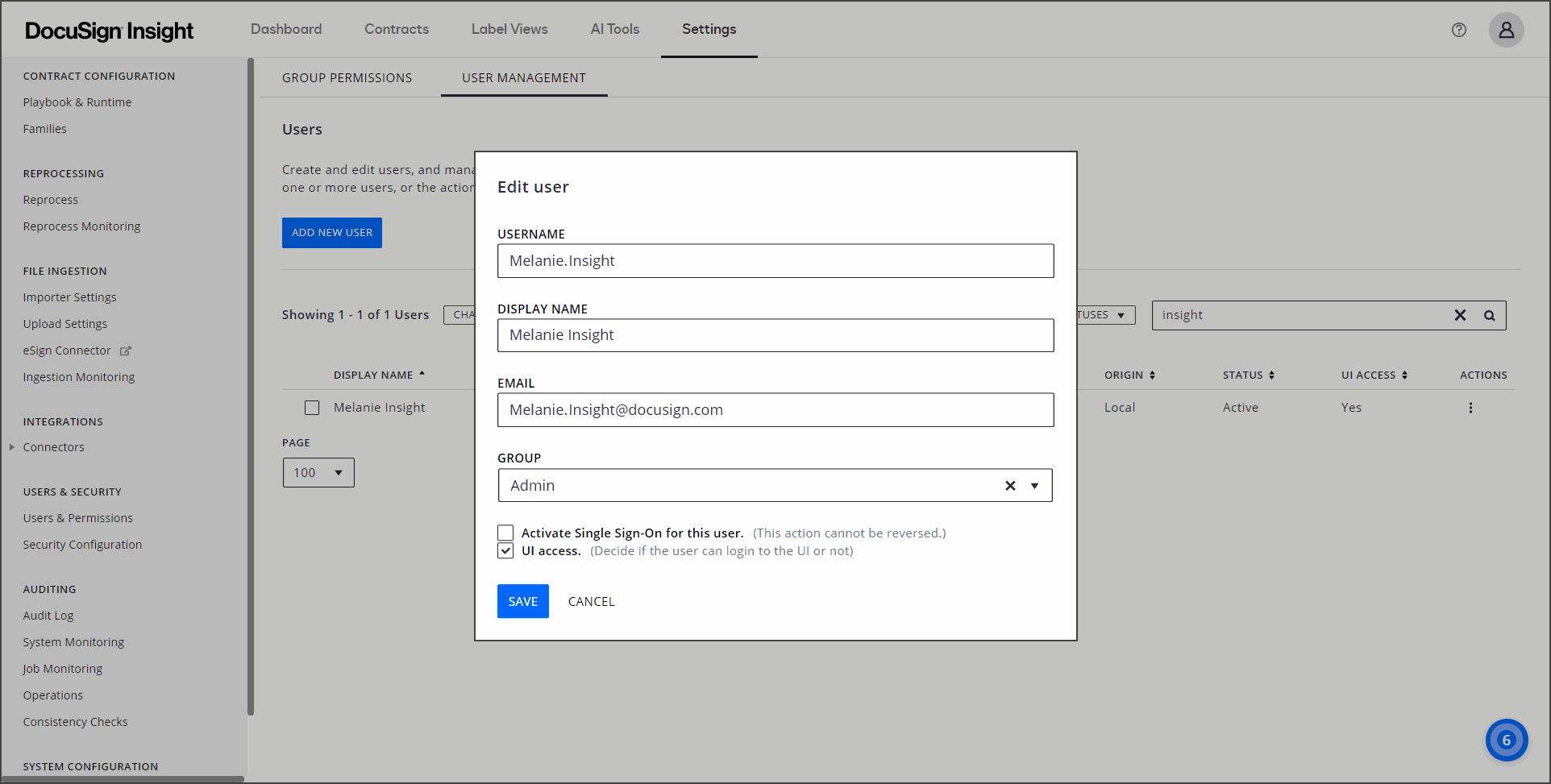This screenshot has width=1551, height=784.
Task: Click the Email input field
Action: [775, 410]
